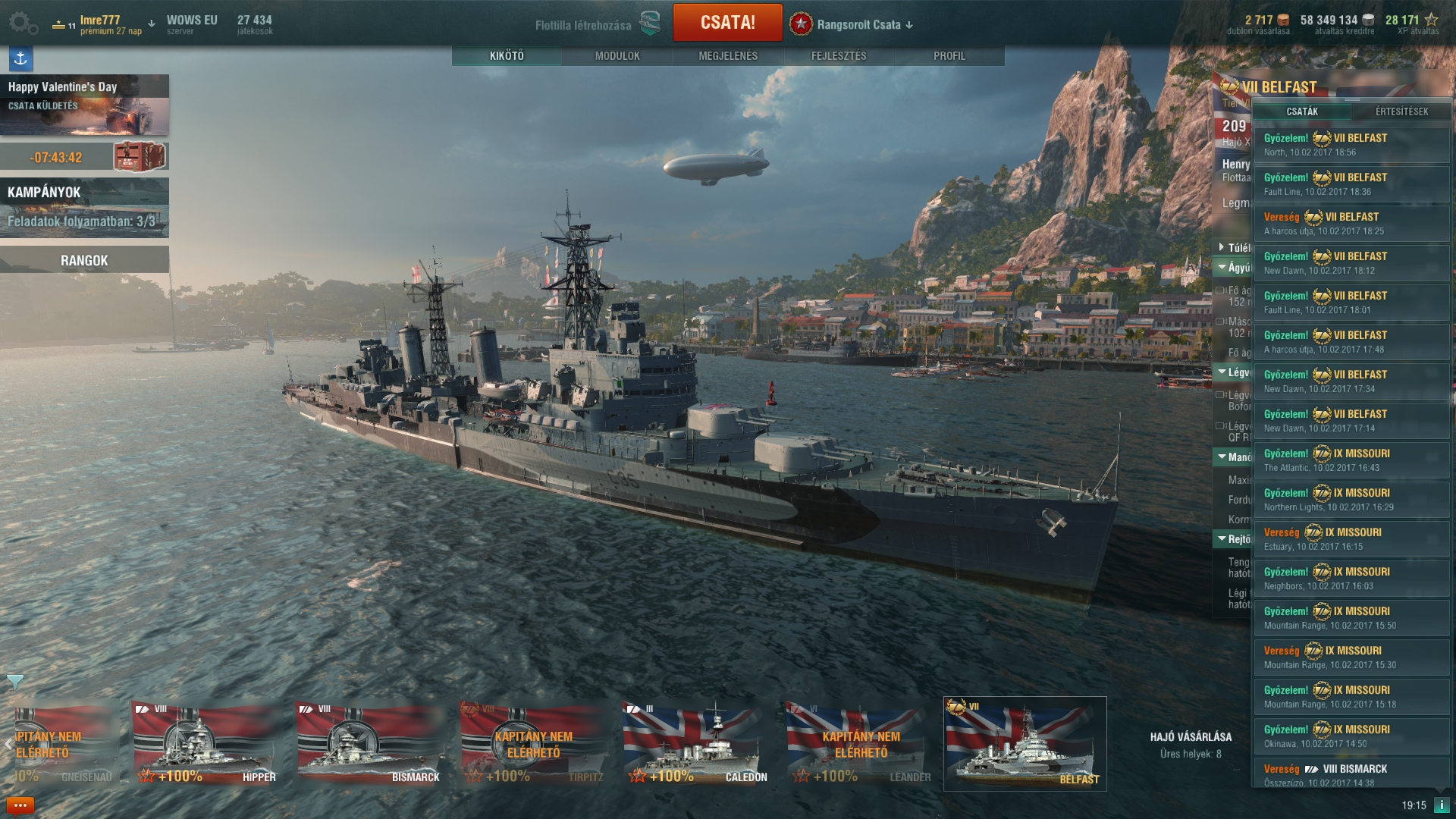Open the Flottilla létrehozása division icon
Screen dimensions: 1456x819
click(650, 24)
